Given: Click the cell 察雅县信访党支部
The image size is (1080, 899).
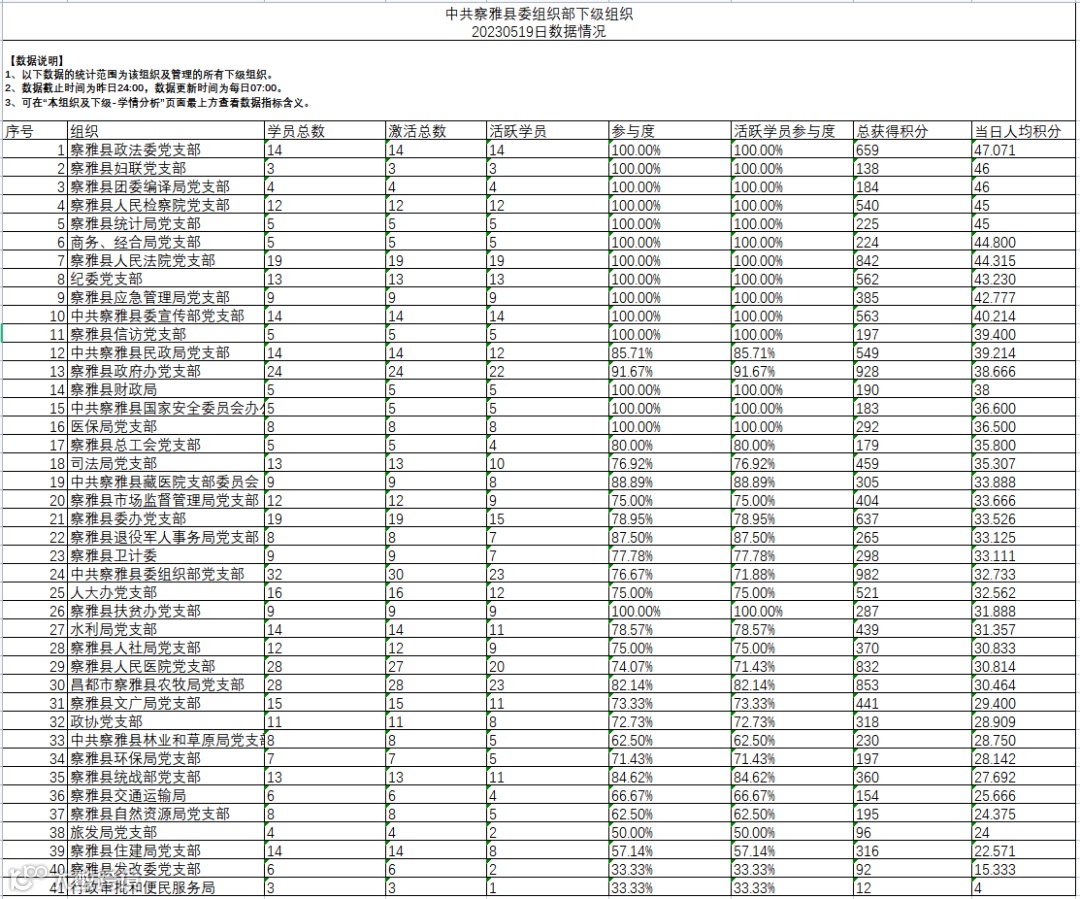Looking at the screenshot, I should (166, 334).
